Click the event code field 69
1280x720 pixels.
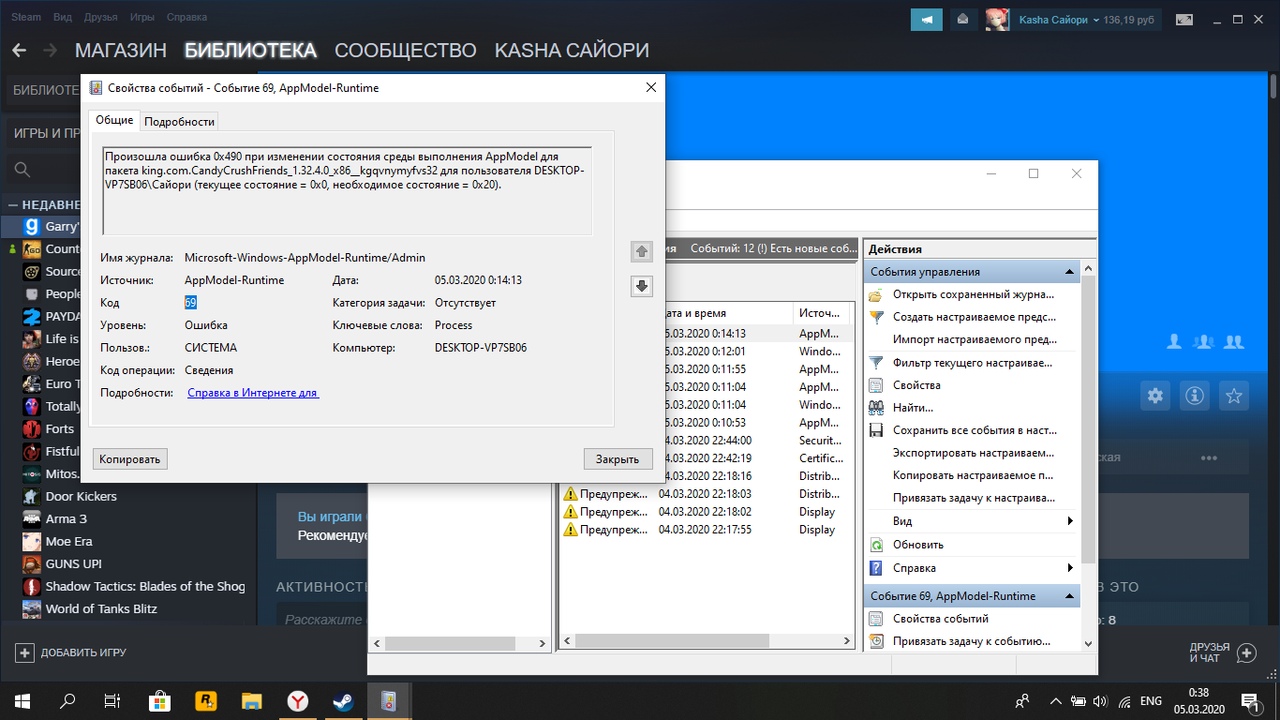pyautogui.click(x=190, y=302)
